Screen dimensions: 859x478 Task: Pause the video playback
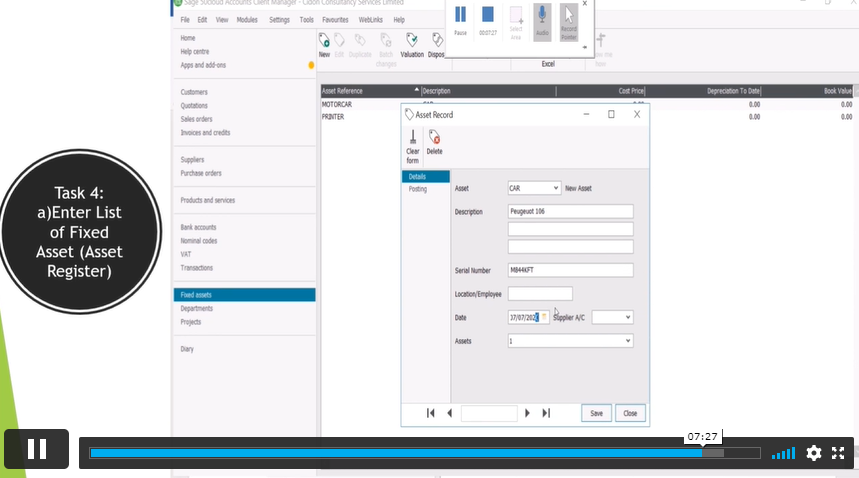(x=37, y=449)
